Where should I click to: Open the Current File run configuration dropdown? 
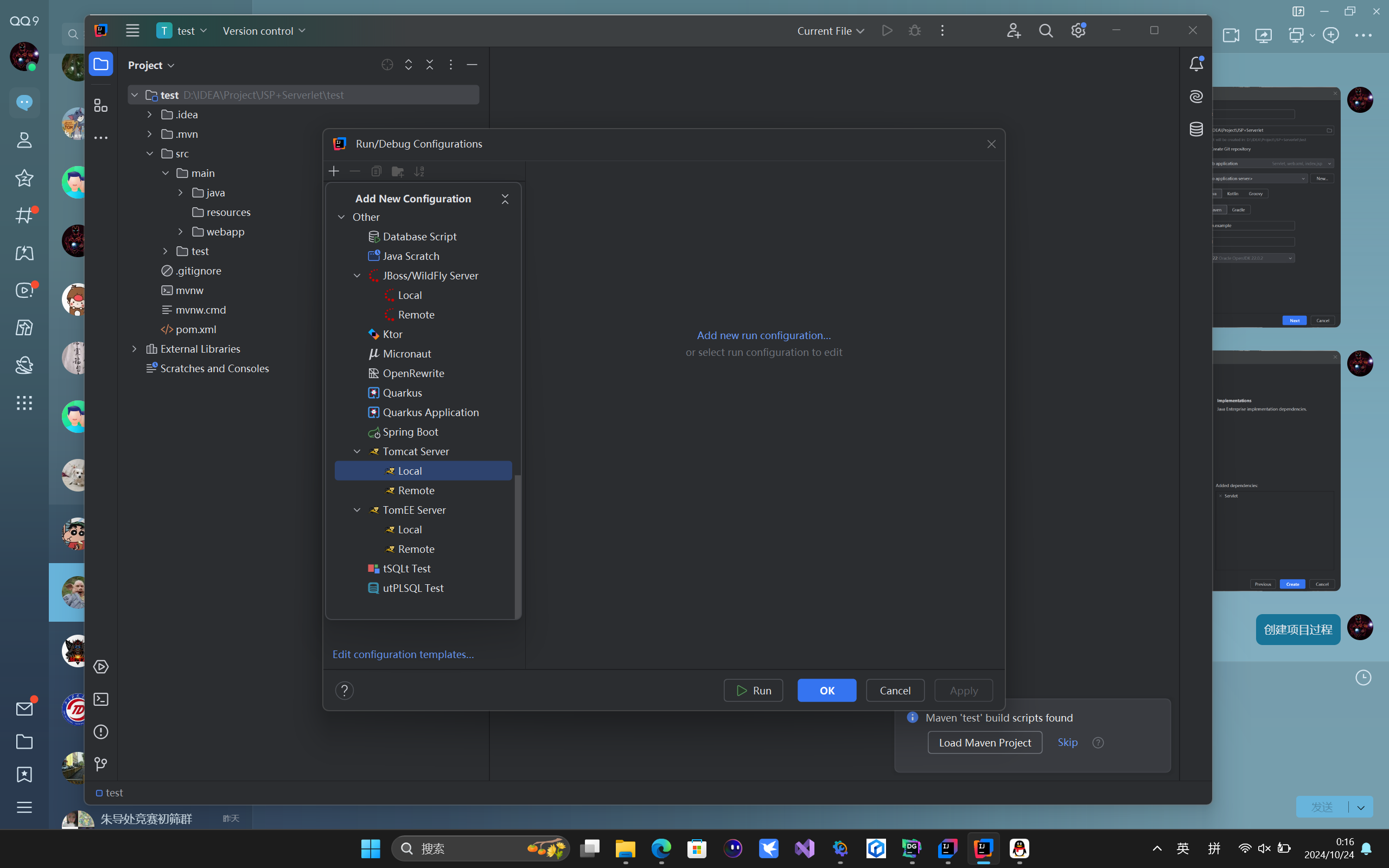(830, 31)
